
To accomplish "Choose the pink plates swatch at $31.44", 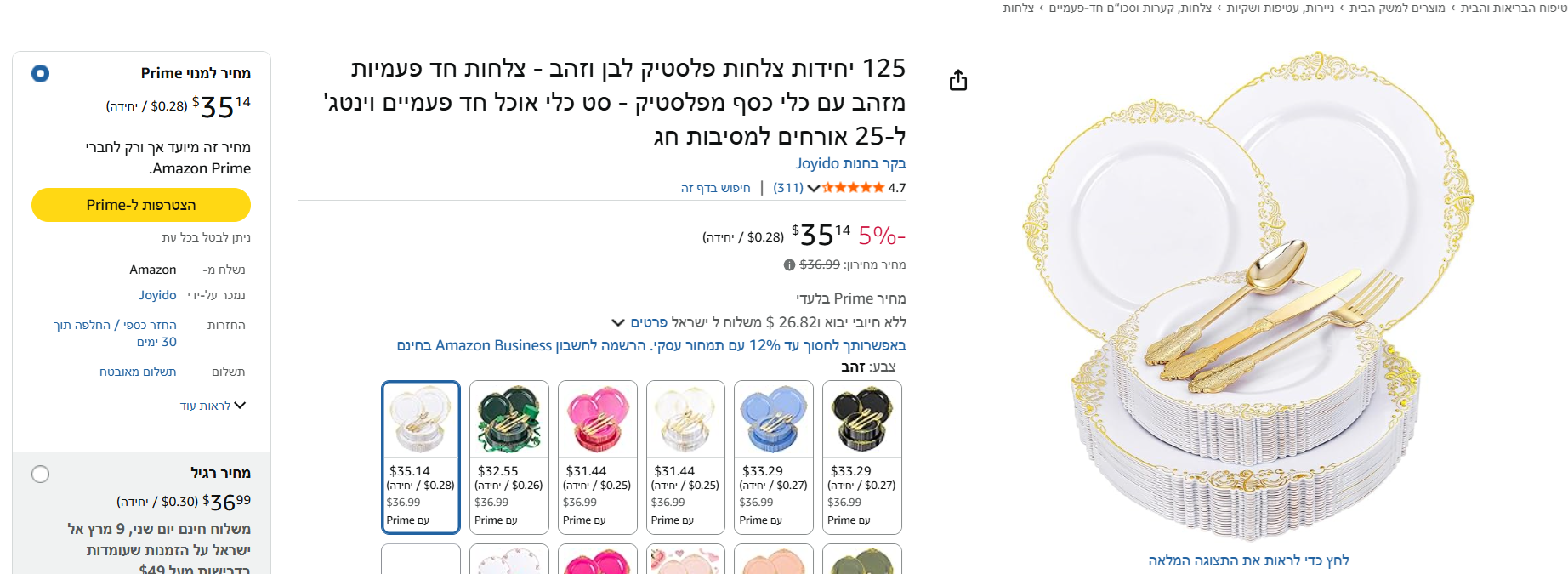I will click(598, 457).
